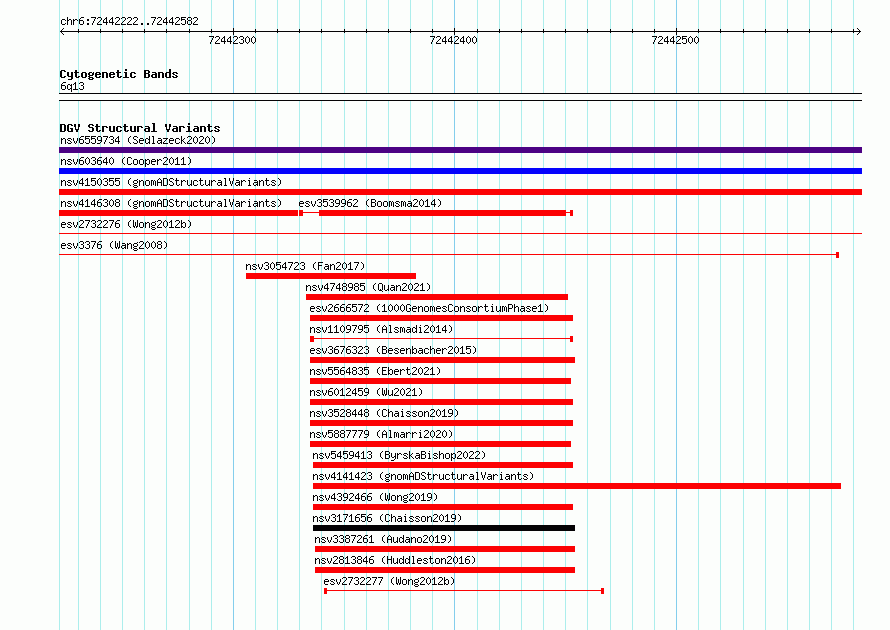Click the nsv3528448 (Chaisson2019) label

pyautogui.click(x=384, y=413)
